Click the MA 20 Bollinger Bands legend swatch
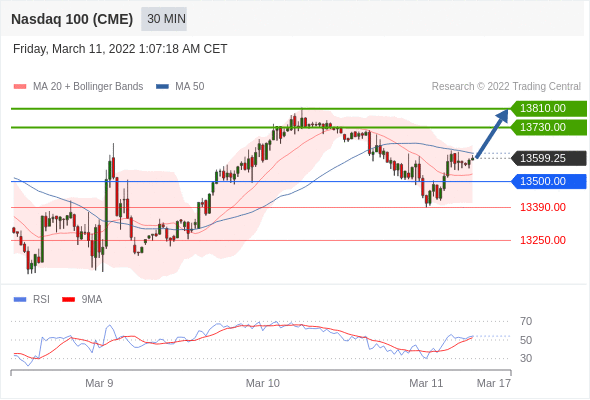 pos(20,87)
